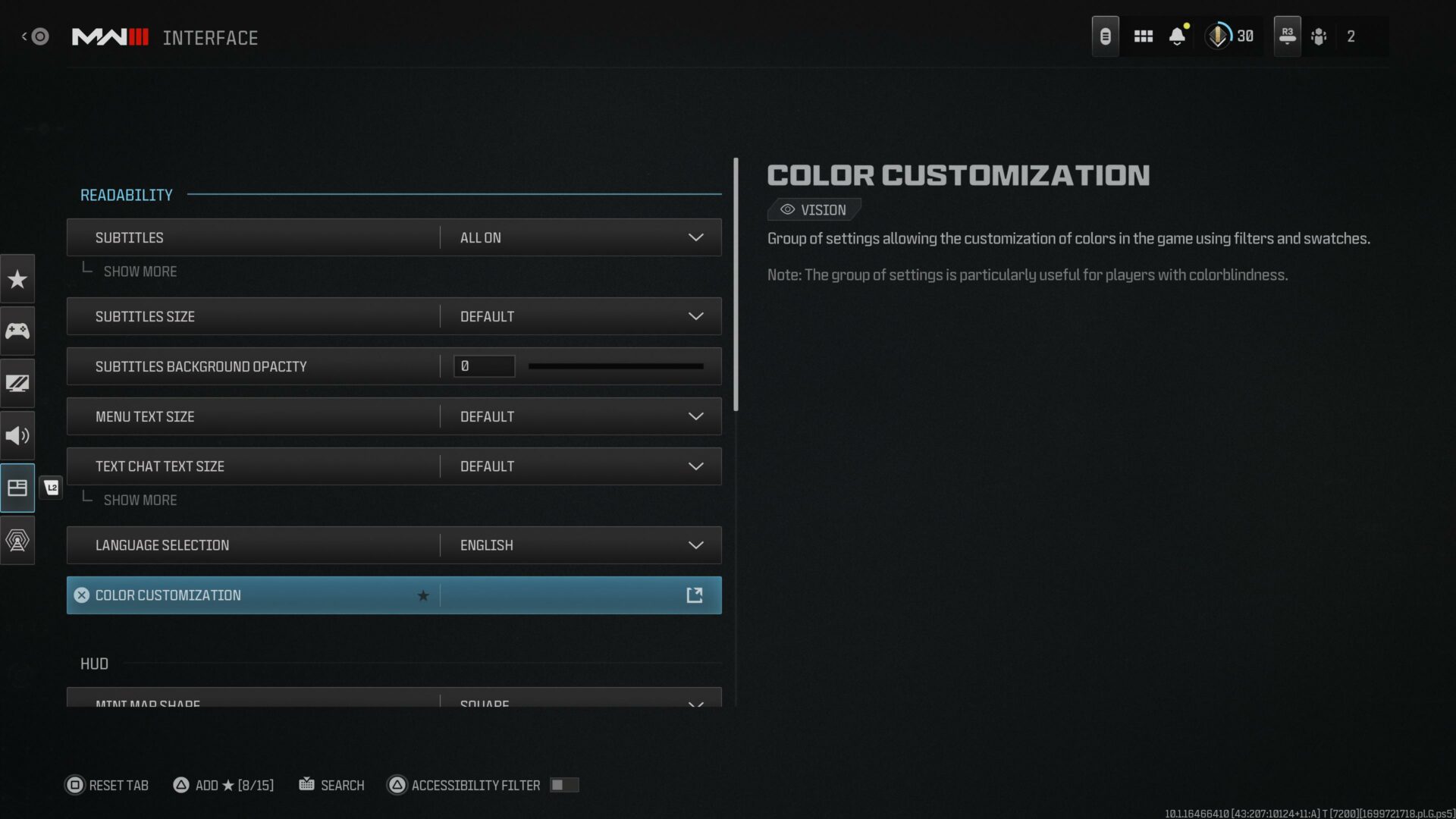The image size is (1456, 819).
Task: Click the opacity value field showing 0
Action: (484, 366)
